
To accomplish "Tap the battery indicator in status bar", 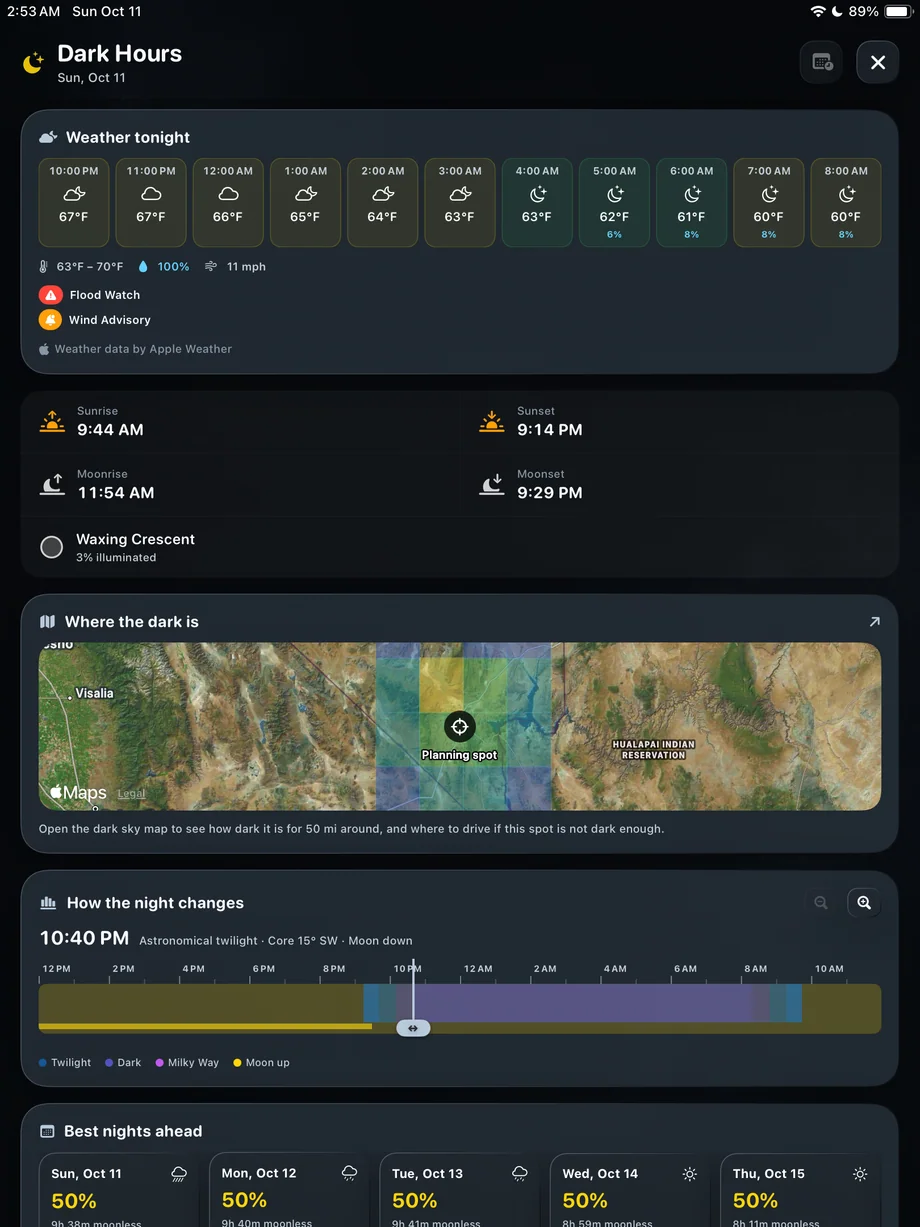I will [897, 11].
